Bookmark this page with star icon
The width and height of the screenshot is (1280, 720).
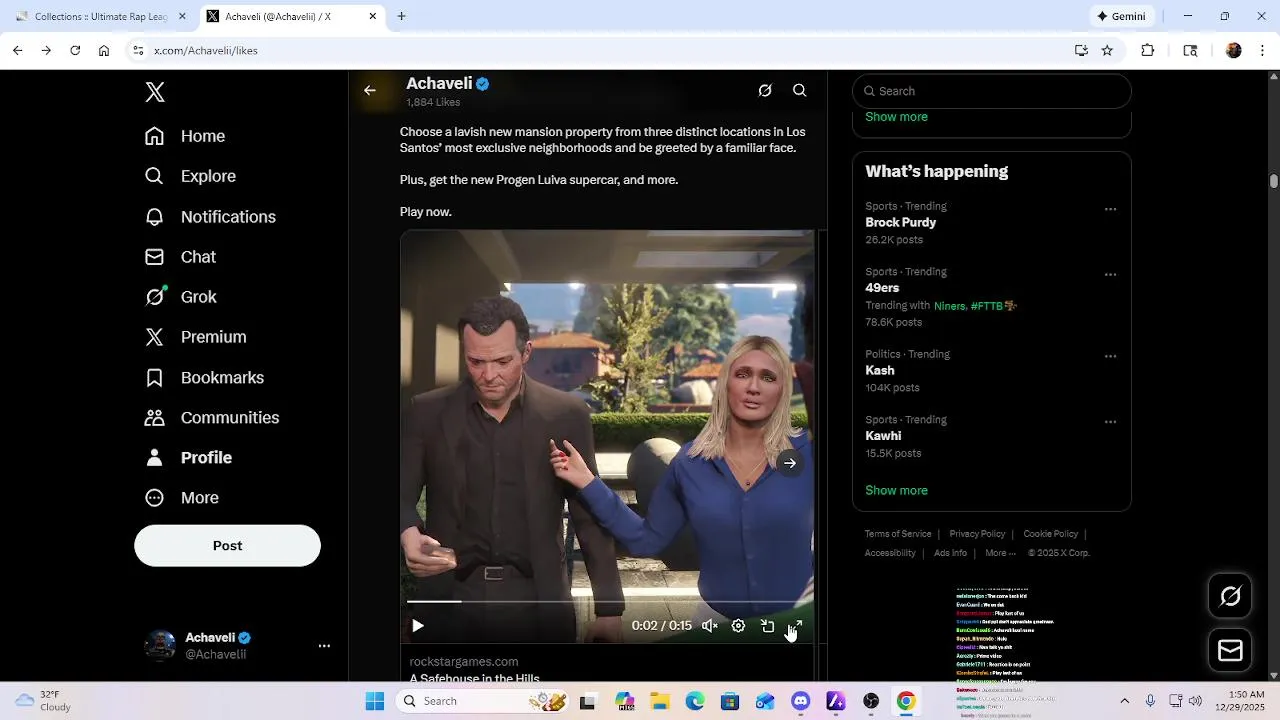pyautogui.click(x=1107, y=50)
